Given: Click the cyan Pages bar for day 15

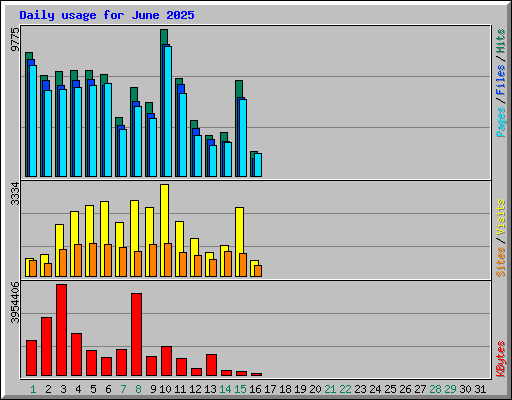Looking at the screenshot, I should (x=243, y=138).
